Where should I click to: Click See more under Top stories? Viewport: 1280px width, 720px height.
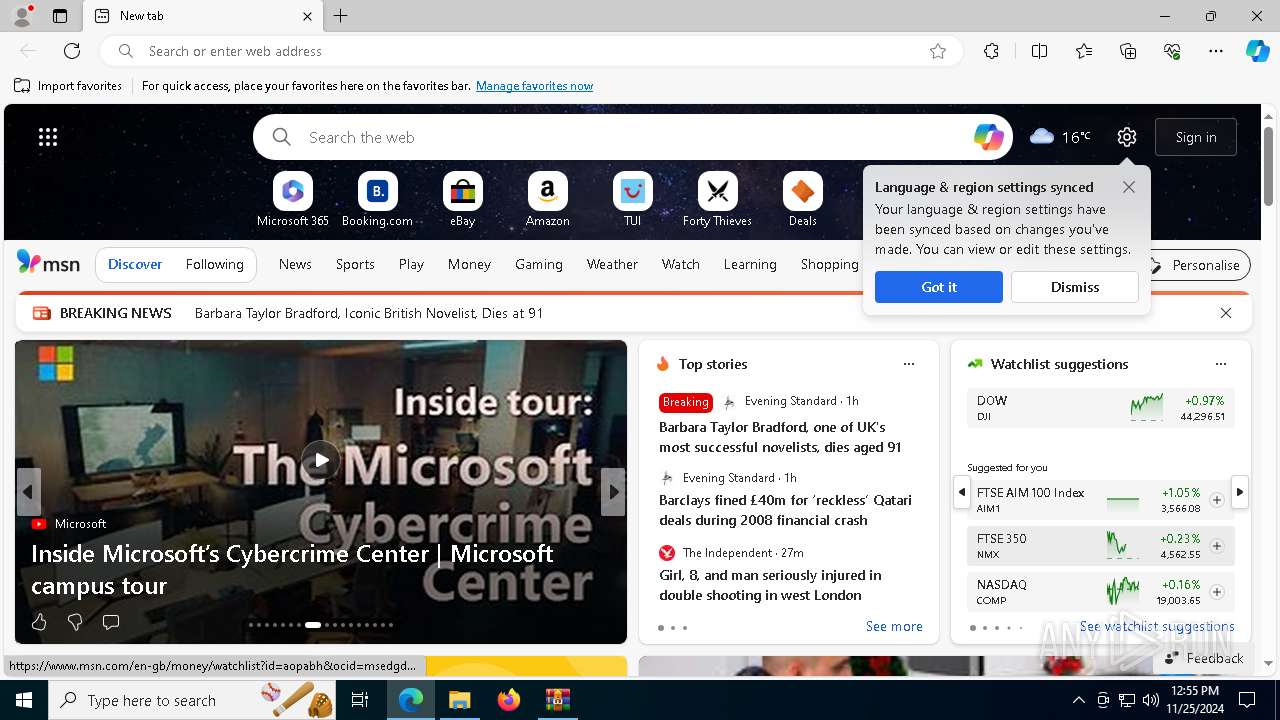(894, 627)
